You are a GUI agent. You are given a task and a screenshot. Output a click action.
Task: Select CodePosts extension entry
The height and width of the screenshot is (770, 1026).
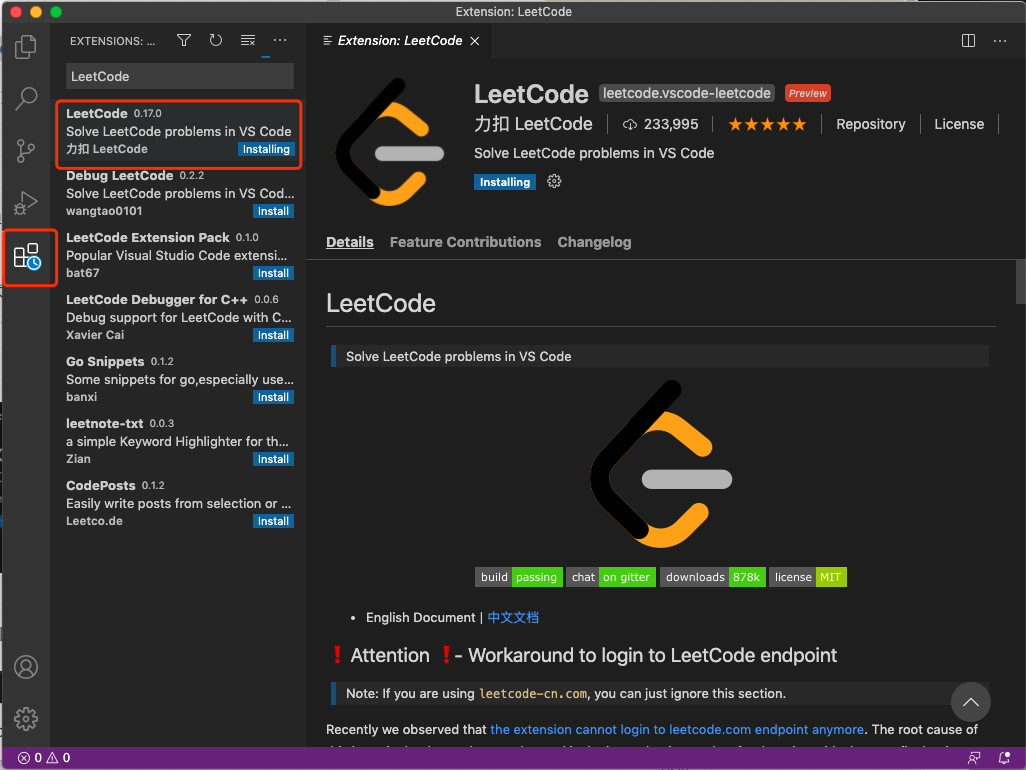click(179, 504)
